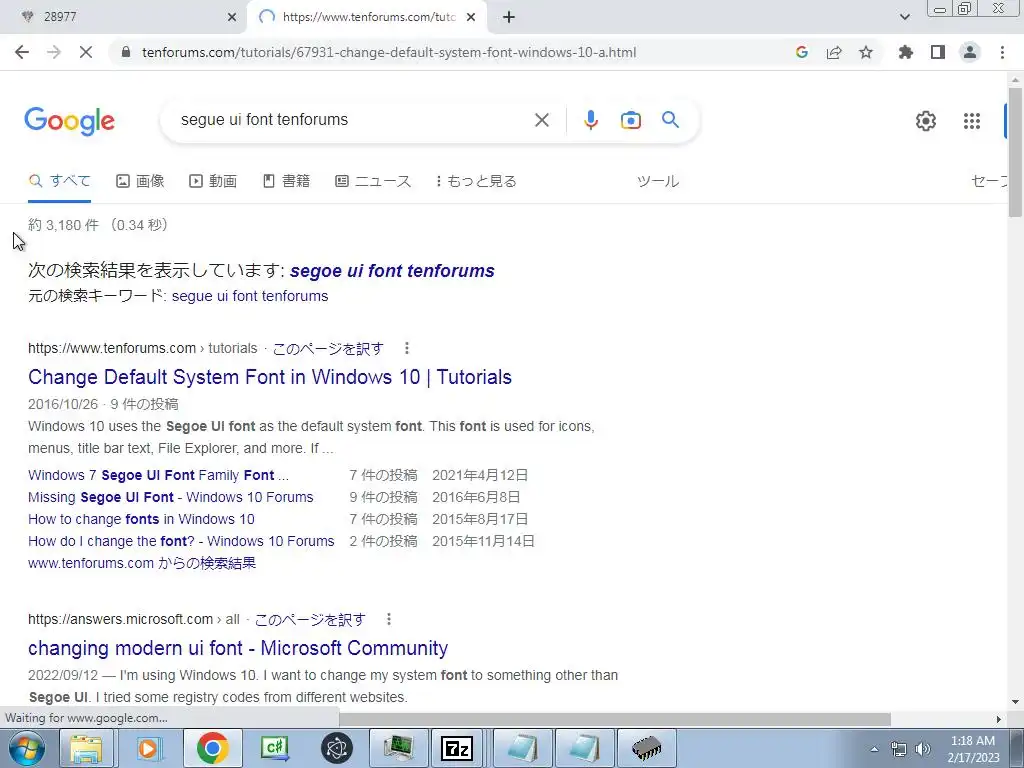
Task: Submit search with magnifier icon
Action: coord(670,120)
